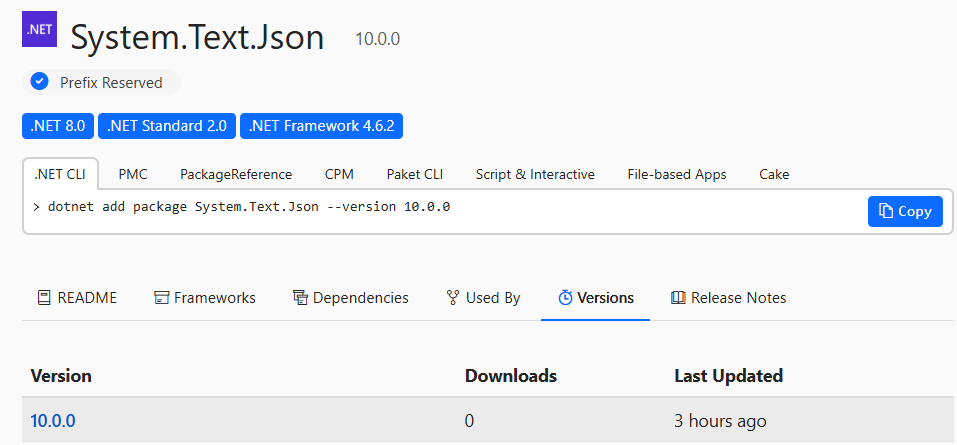Copy the dotnet add package command
This screenshot has height=445, width=957.
tap(905, 211)
